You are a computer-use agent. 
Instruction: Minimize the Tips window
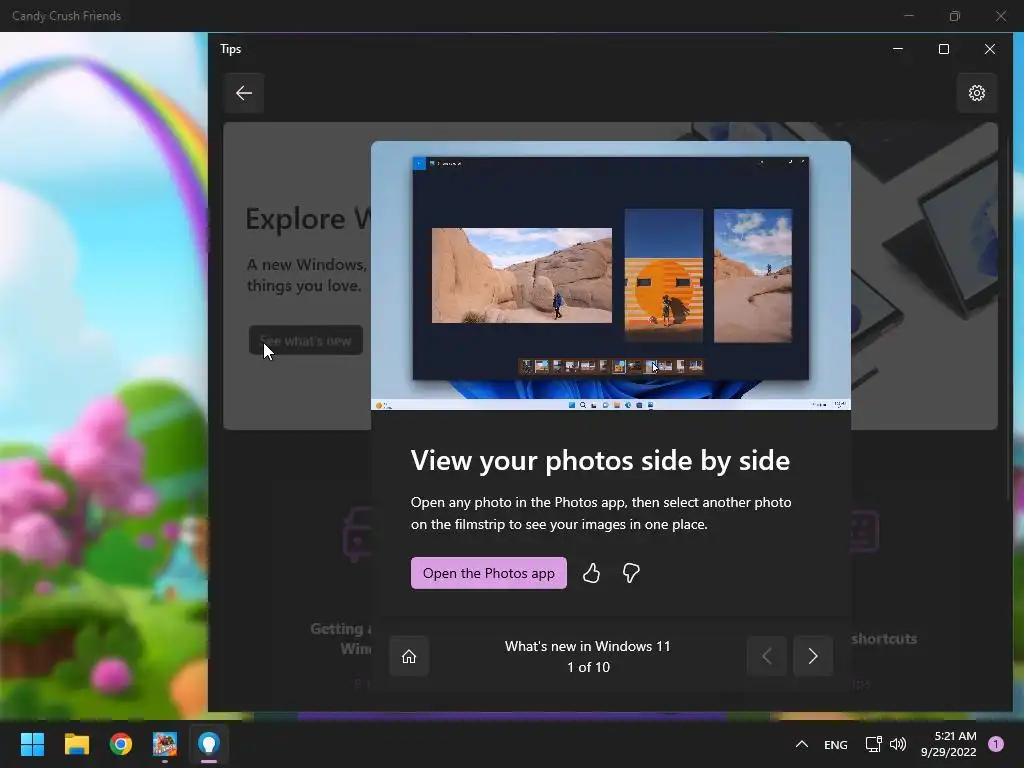tap(898, 49)
